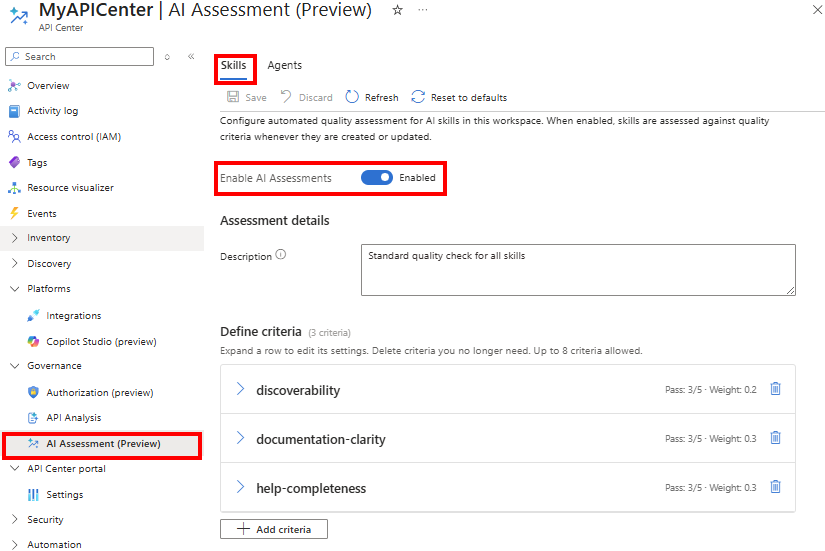Expand the help-completeness criteria row
Image resolution: width=825 pixels, height=551 pixels.
click(240, 487)
